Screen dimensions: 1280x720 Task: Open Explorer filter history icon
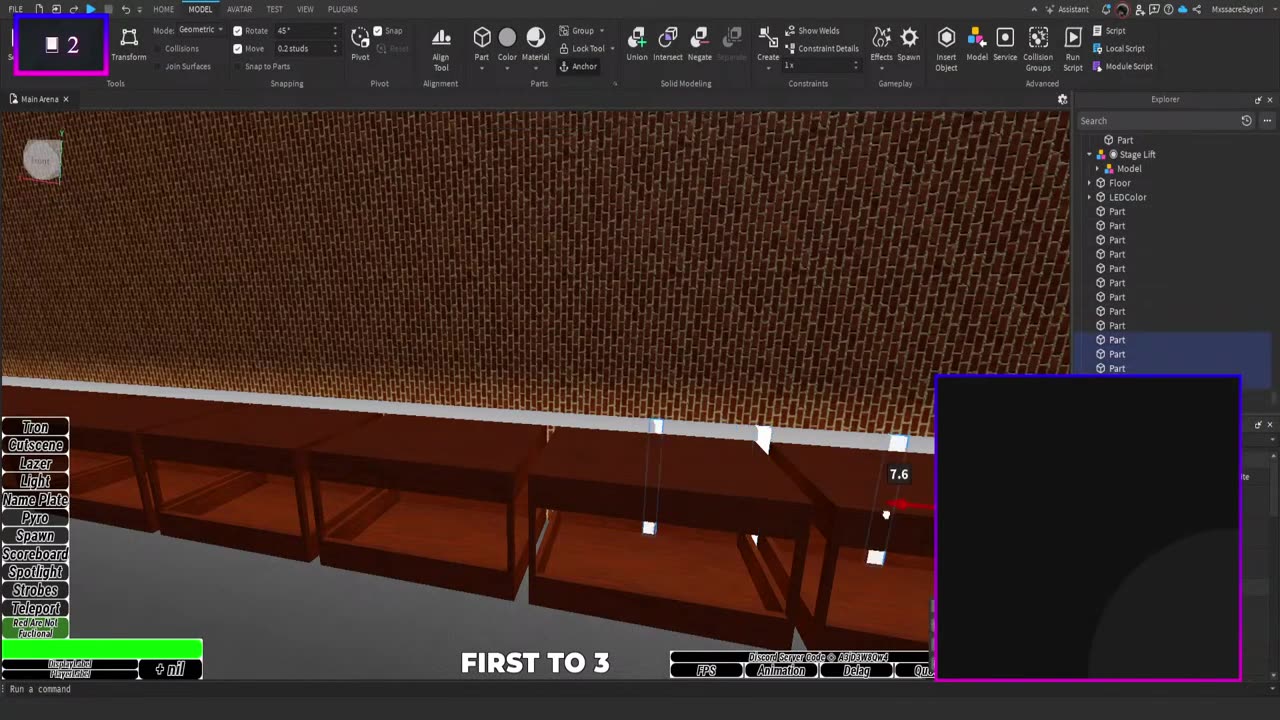pyautogui.click(x=1246, y=121)
